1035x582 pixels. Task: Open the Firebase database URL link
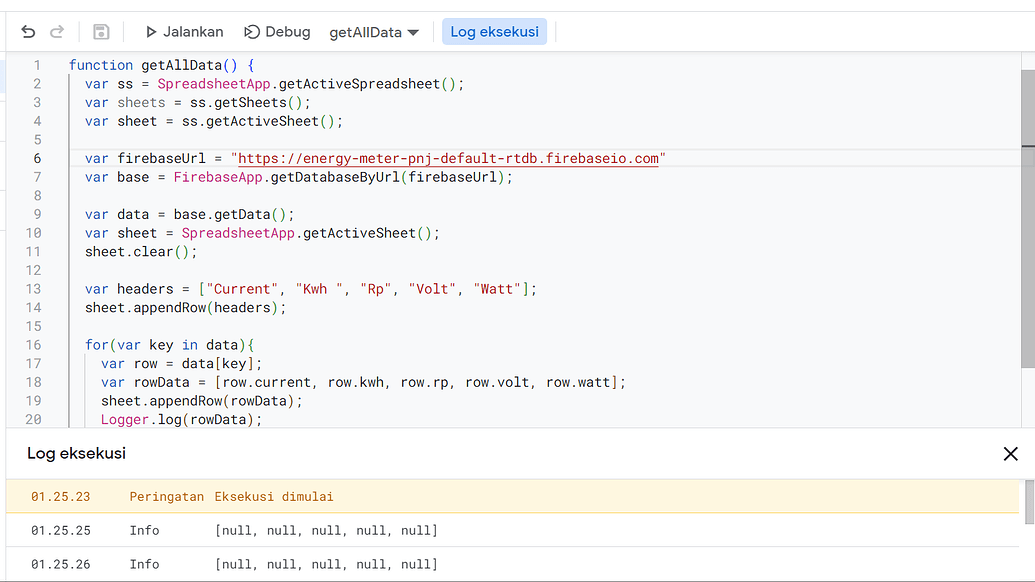pyautogui.click(x=448, y=158)
